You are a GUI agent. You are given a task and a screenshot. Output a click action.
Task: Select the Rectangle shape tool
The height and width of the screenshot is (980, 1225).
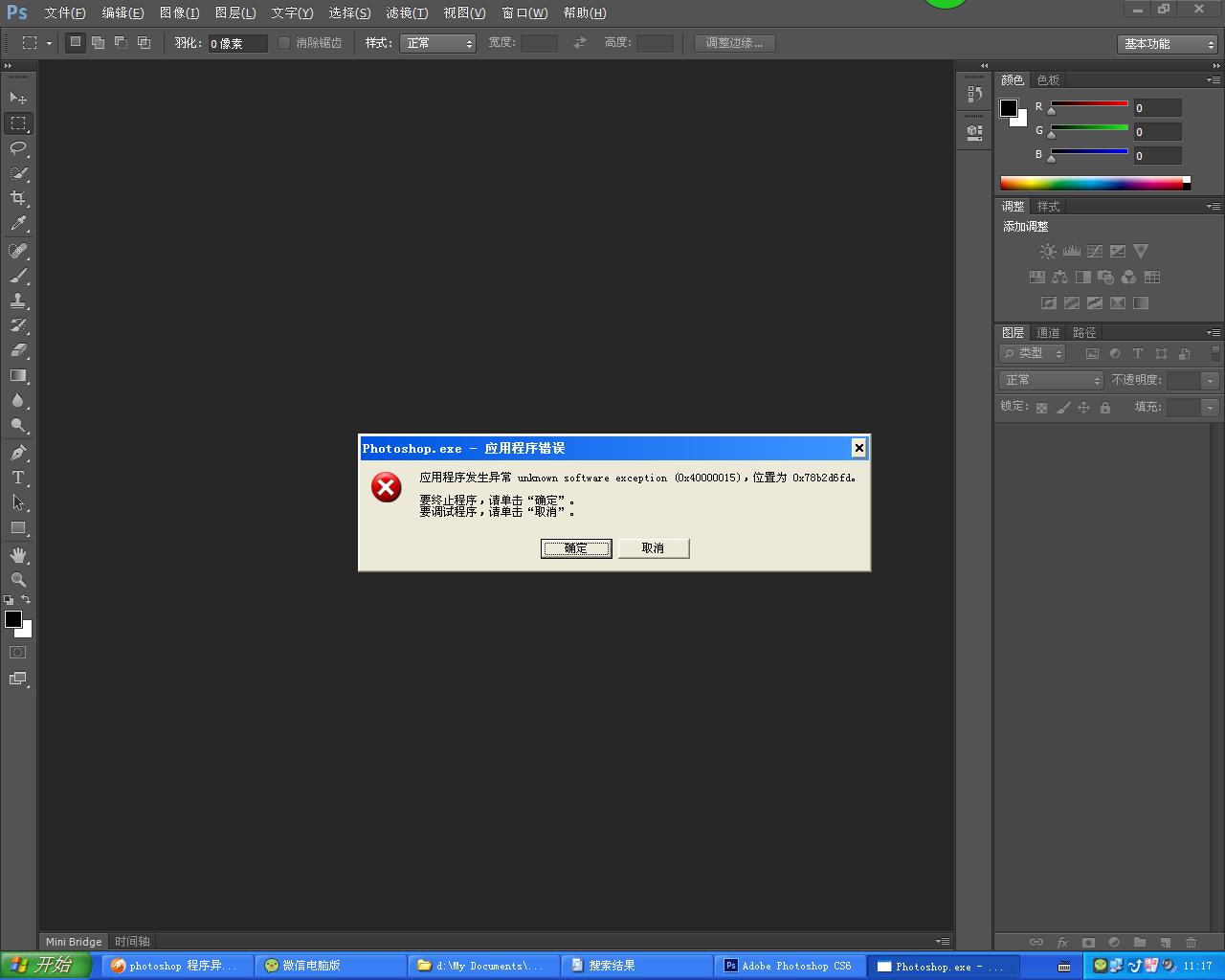18,528
